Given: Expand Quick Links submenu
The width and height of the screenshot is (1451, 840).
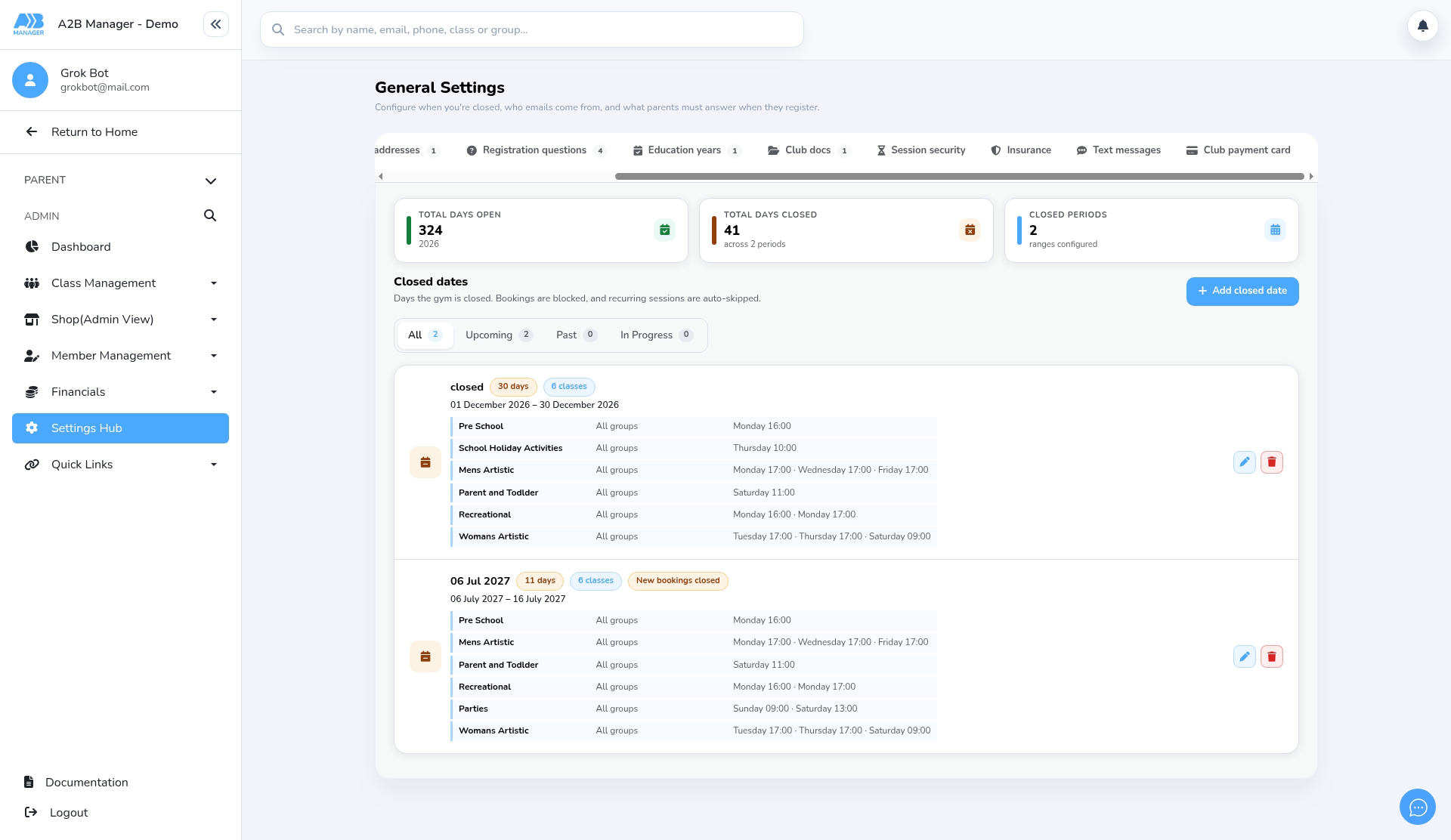Looking at the screenshot, I should click(214, 465).
